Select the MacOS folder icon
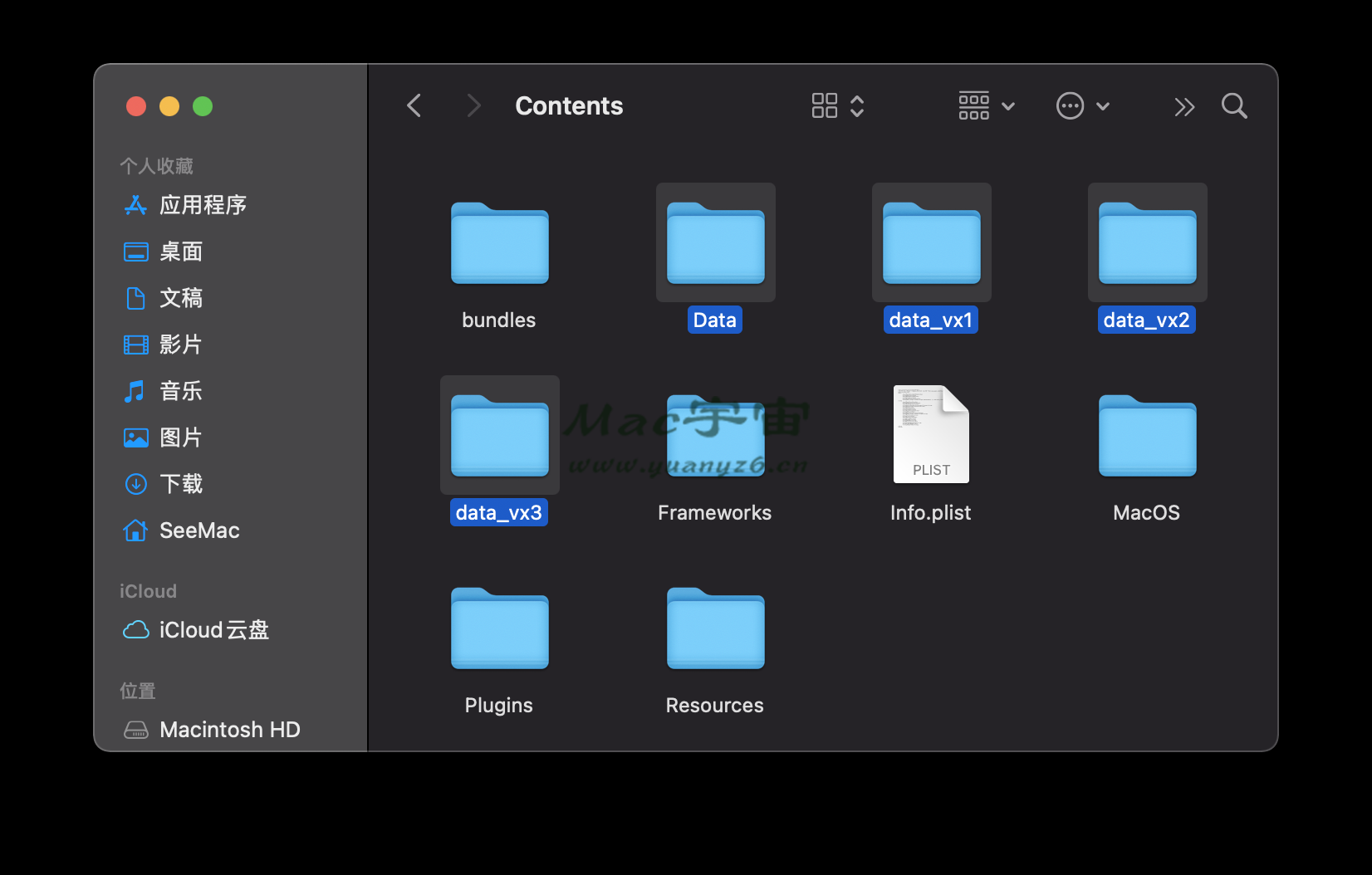This screenshot has height=875, width=1372. coord(1147,436)
